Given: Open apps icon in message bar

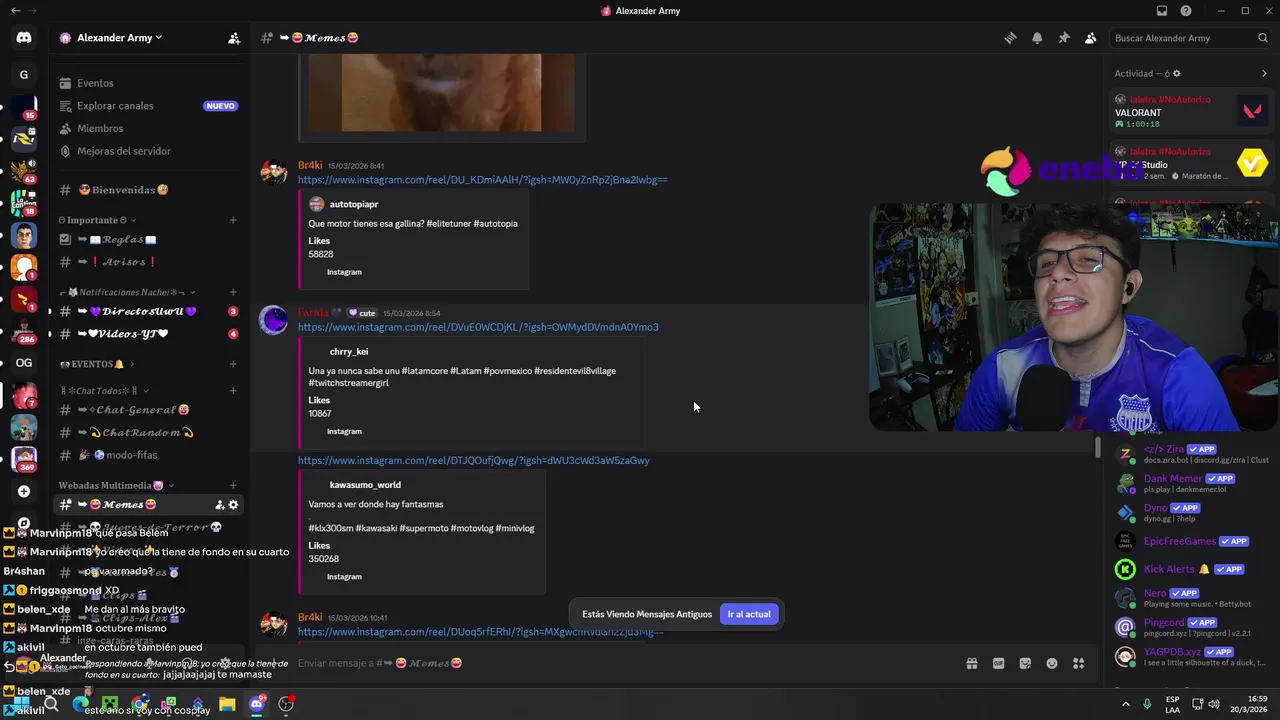Looking at the screenshot, I should tap(1078, 663).
